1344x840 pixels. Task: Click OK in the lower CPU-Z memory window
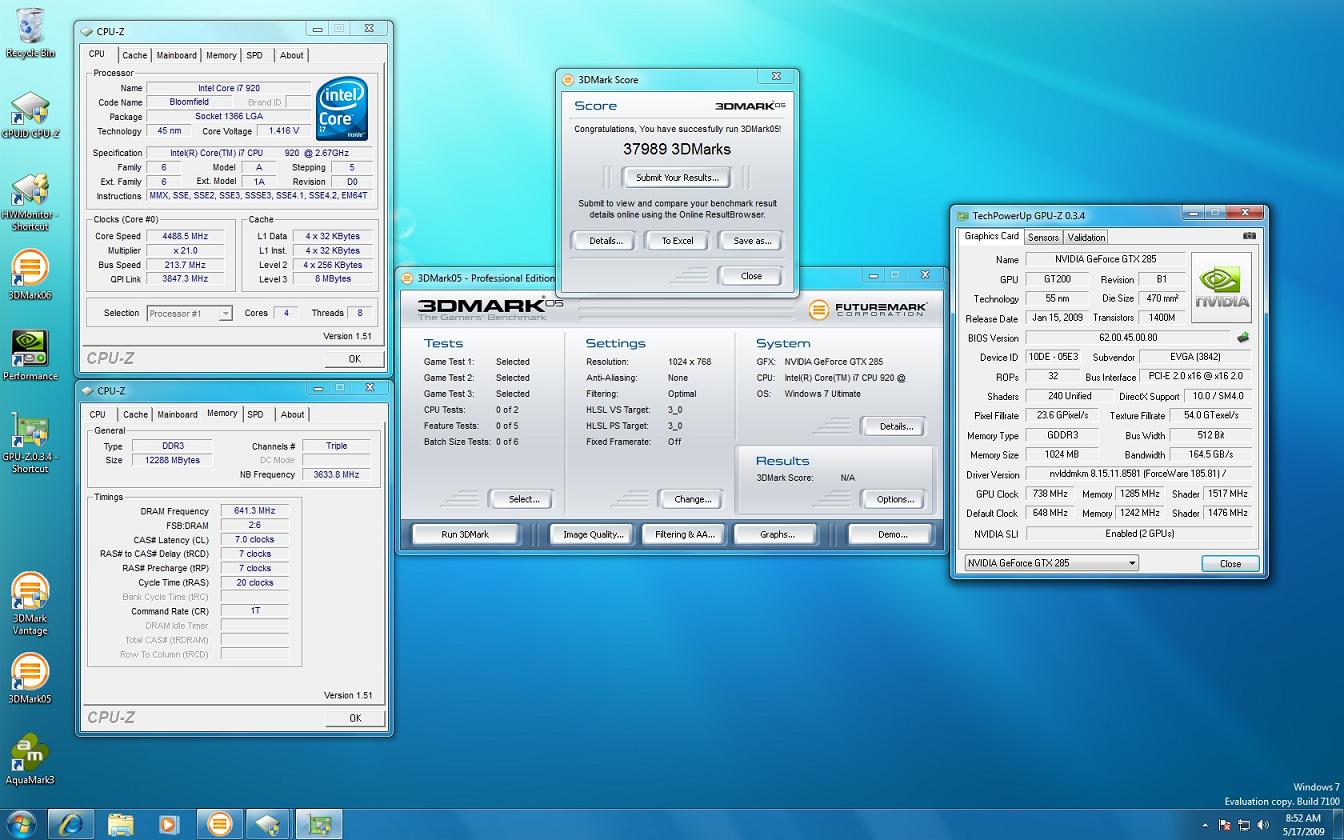tap(354, 718)
